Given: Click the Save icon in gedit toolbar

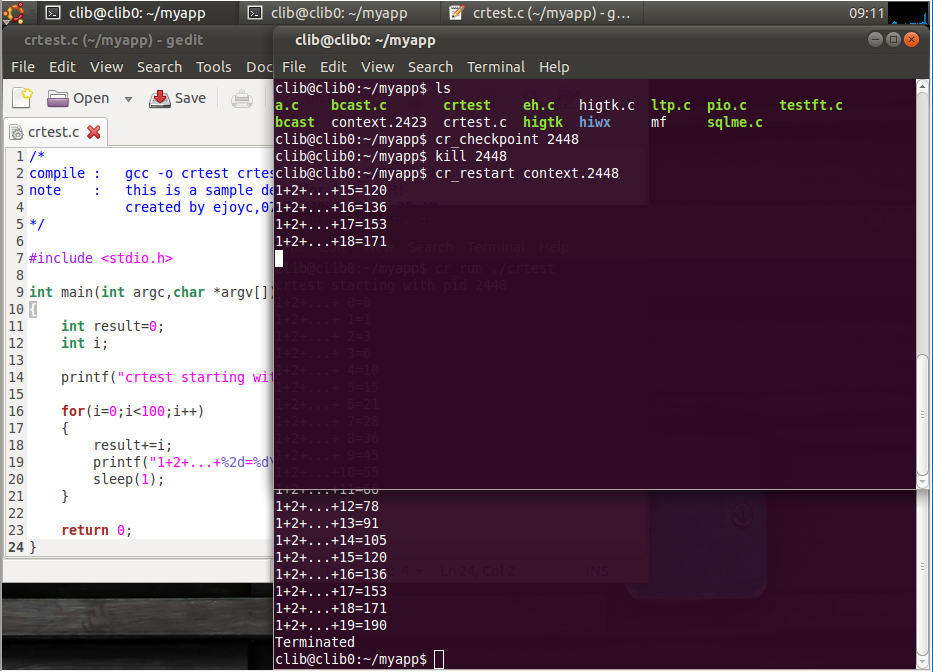Looking at the screenshot, I should pos(161,98).
